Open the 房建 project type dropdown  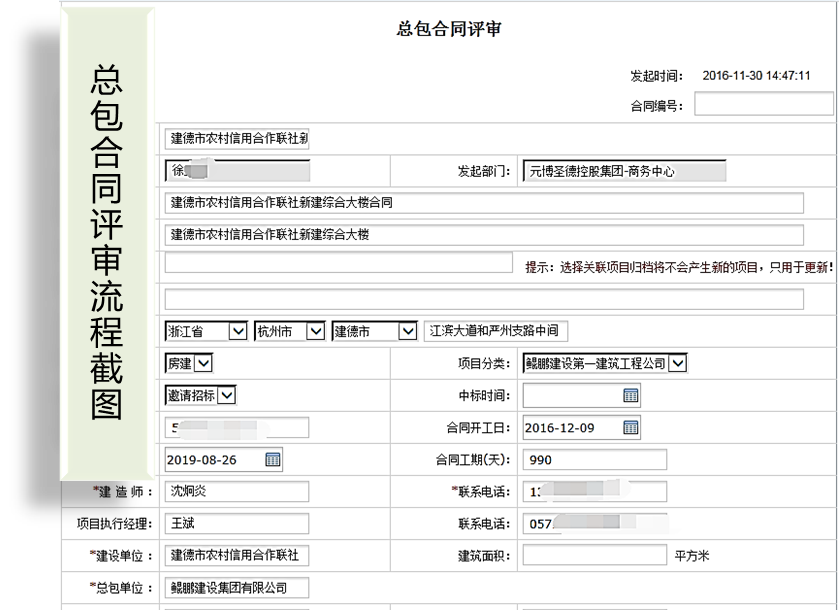203,363
